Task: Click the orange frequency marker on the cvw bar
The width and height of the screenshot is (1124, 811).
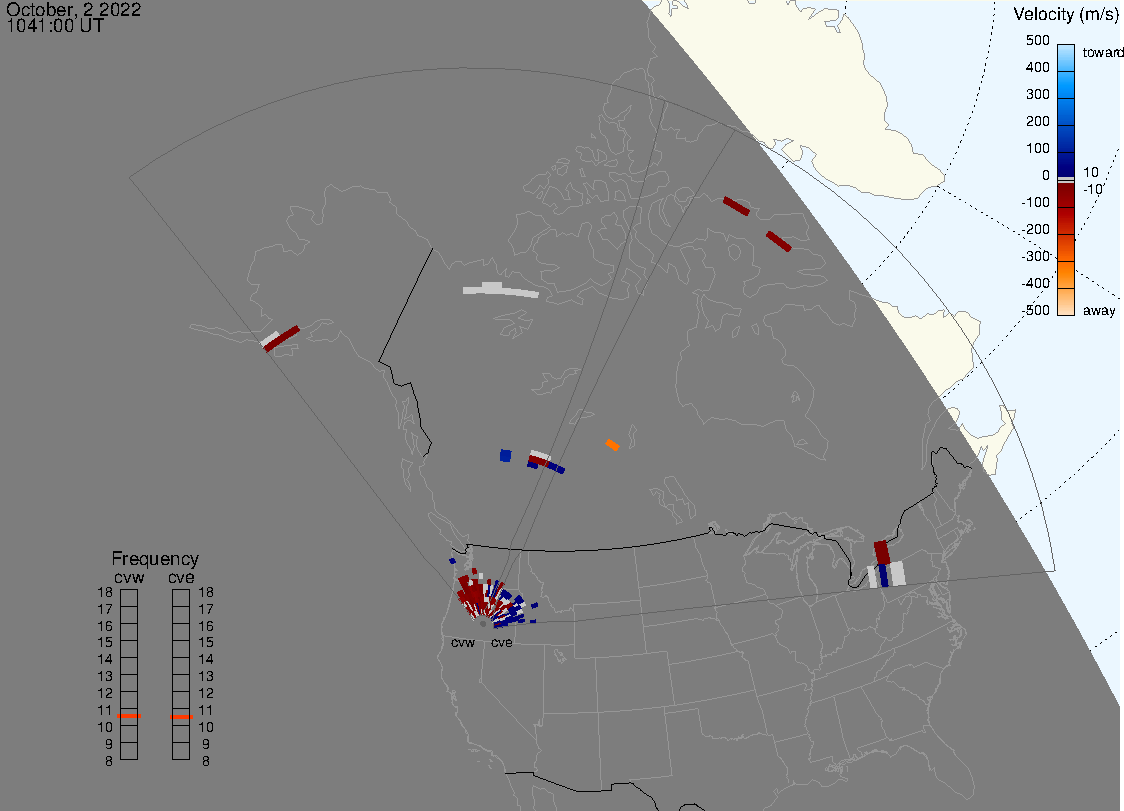Action: [129, 716]
